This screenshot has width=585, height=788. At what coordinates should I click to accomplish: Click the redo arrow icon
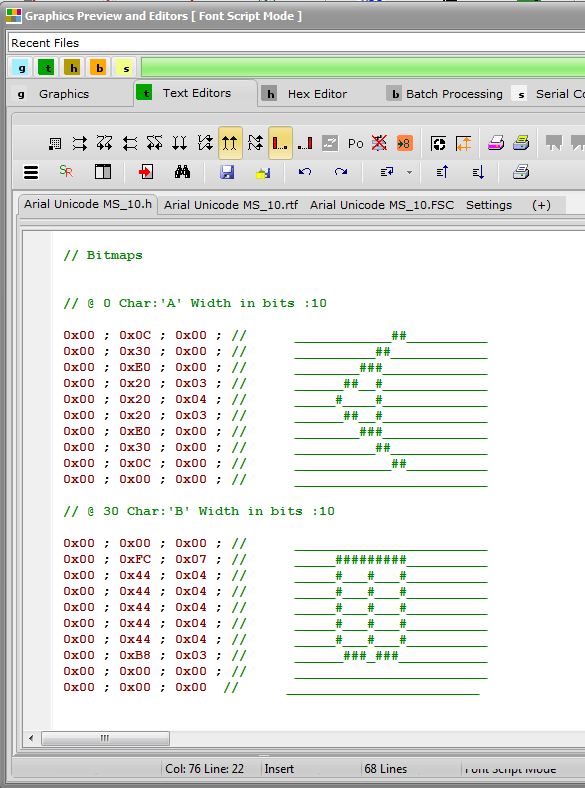coord(341,172)
